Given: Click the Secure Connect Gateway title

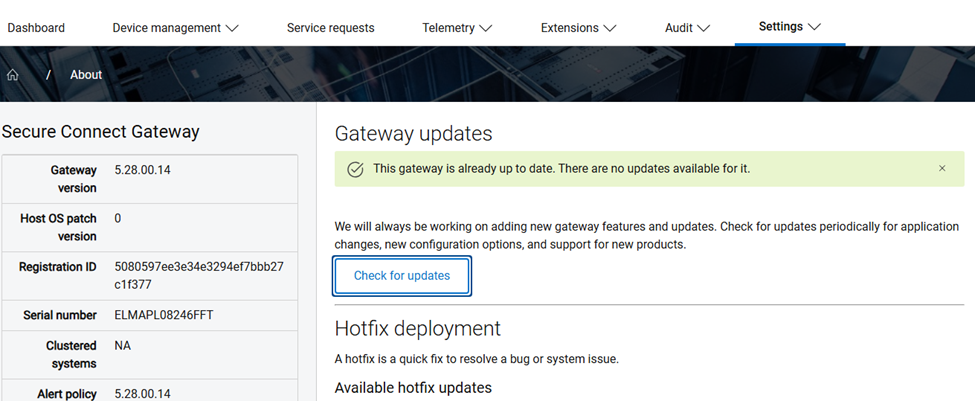Looking at the screenshot, I should (101, 132).
